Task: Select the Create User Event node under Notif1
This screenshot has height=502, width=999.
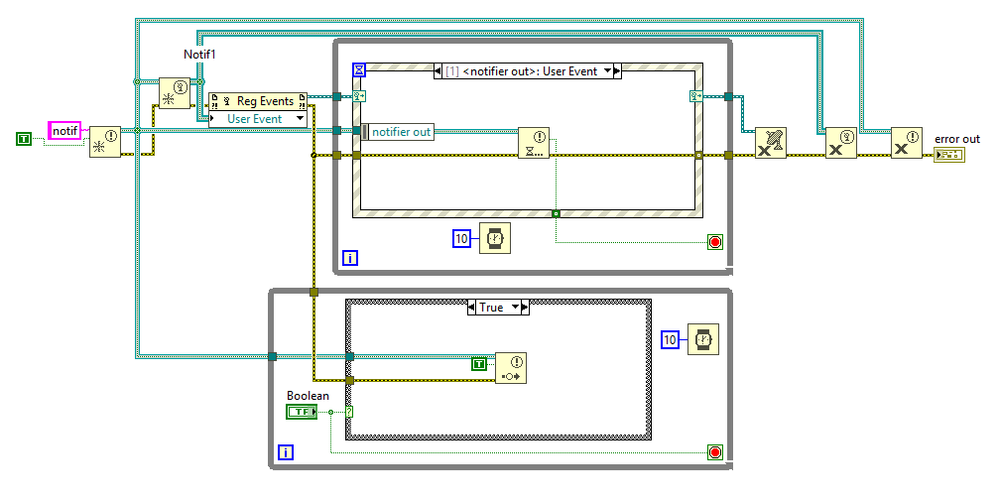Action: click(x=175, y=93)
